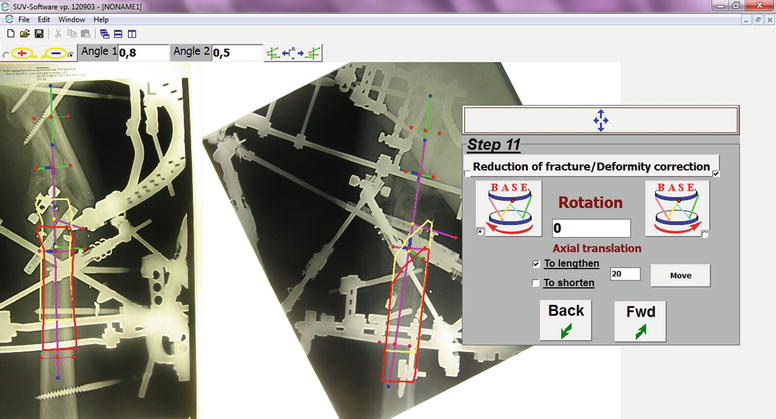Click the Fwd button to advance
The height and width of the screenshot is (419, 776).
pyautogui.click(x=639, y=322)
